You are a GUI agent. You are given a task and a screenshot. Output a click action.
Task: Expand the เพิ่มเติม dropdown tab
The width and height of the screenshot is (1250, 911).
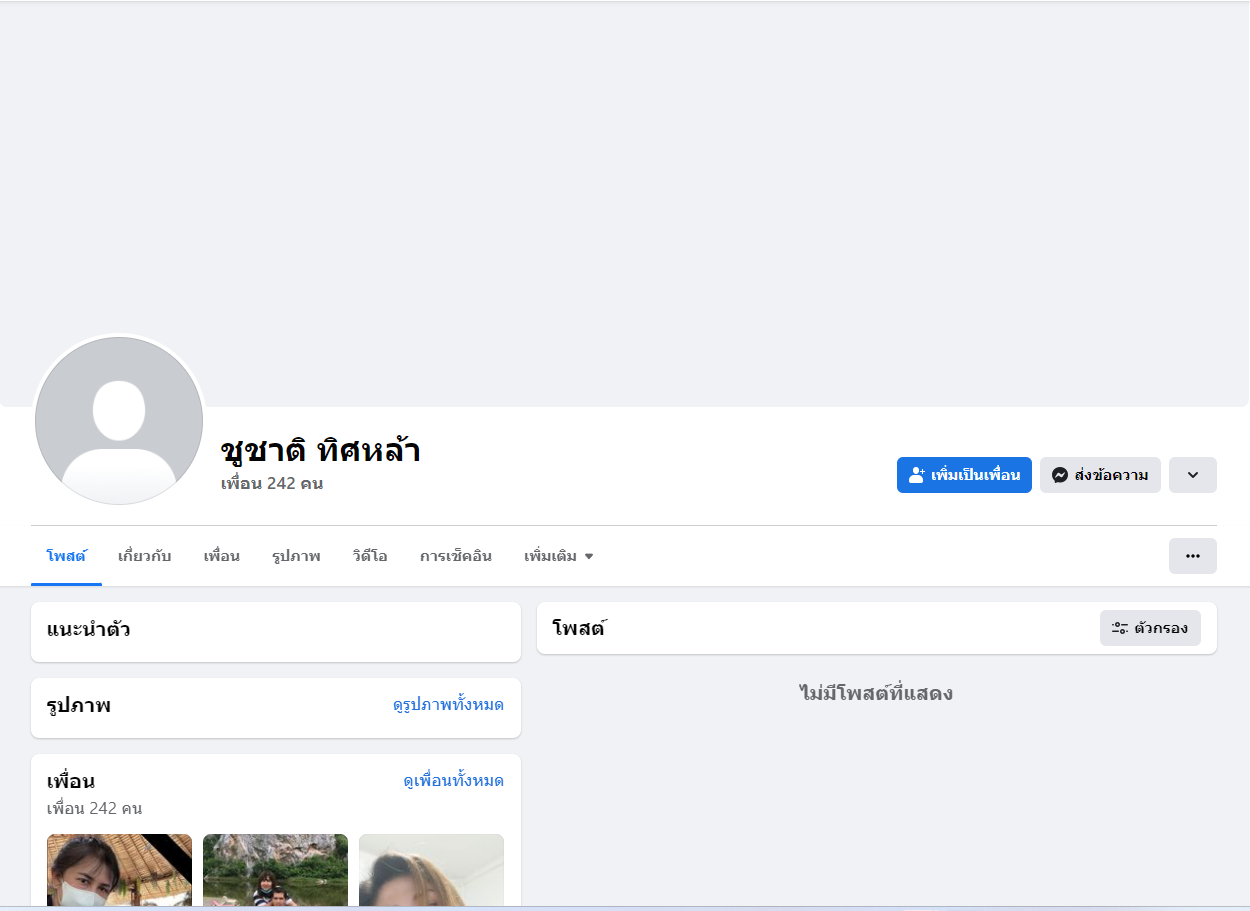point(559,556)
